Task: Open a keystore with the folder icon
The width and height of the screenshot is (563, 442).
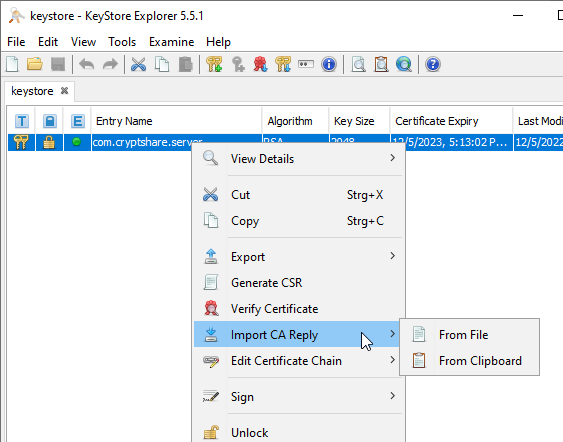Action: 35,65
